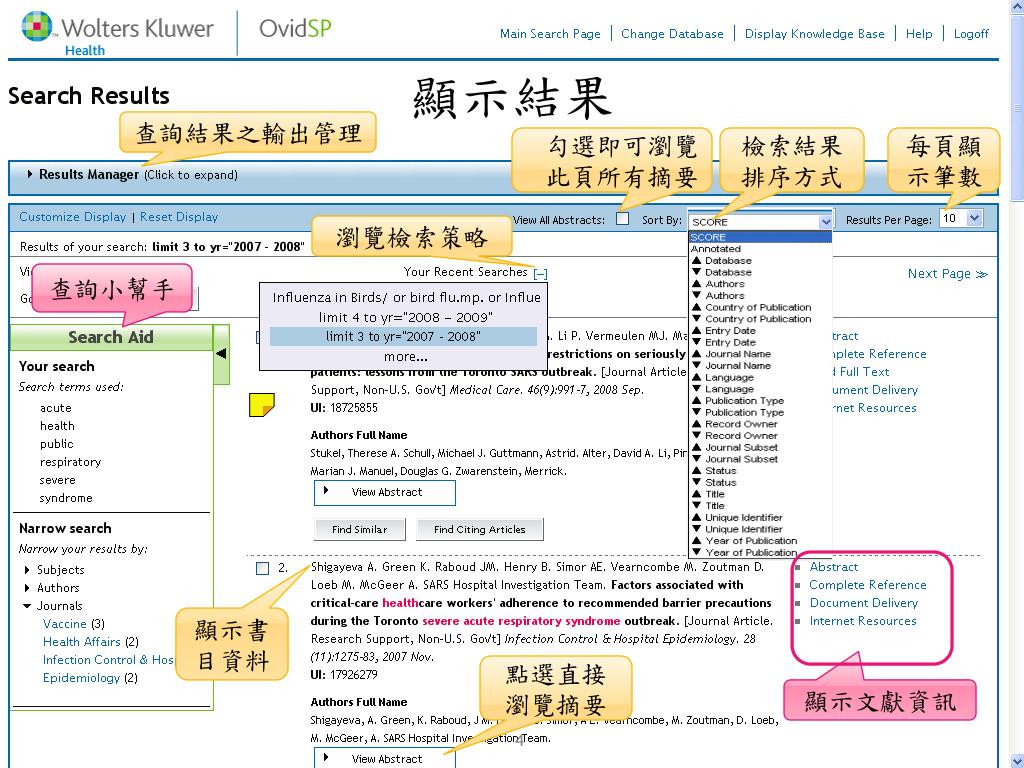Click the Change Database link
The width and height of the screenshot is (1024, 768).
[672, 34]
